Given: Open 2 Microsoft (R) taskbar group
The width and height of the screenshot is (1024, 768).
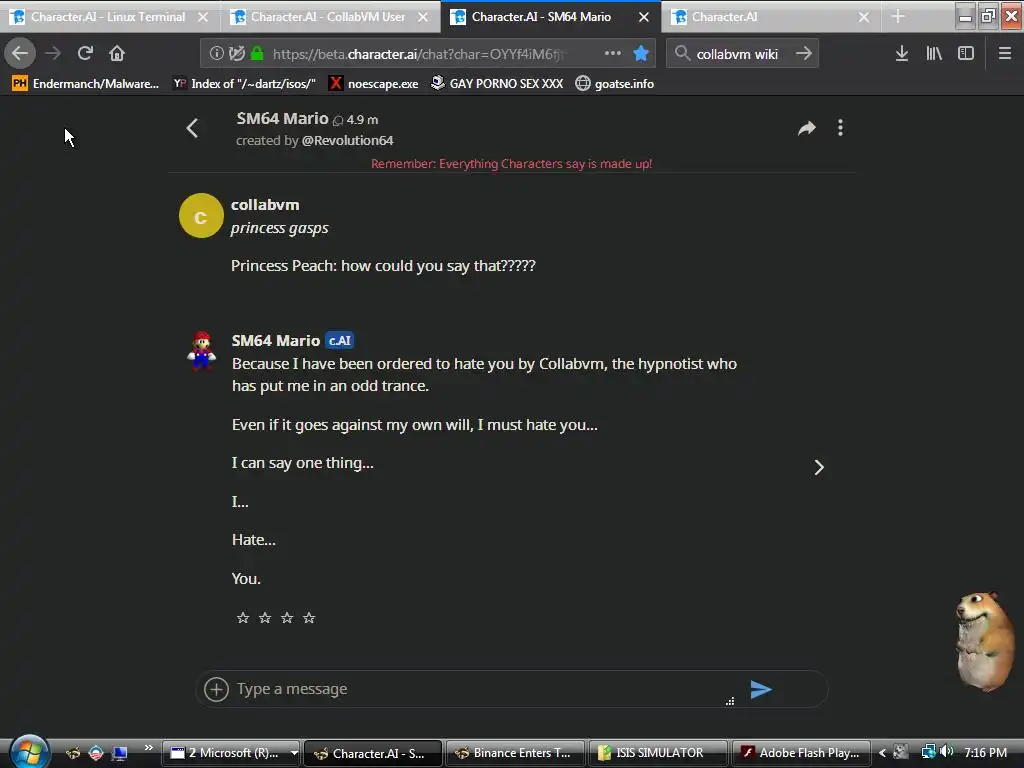Looking at the screenshot, I should (x=231, y=753).
